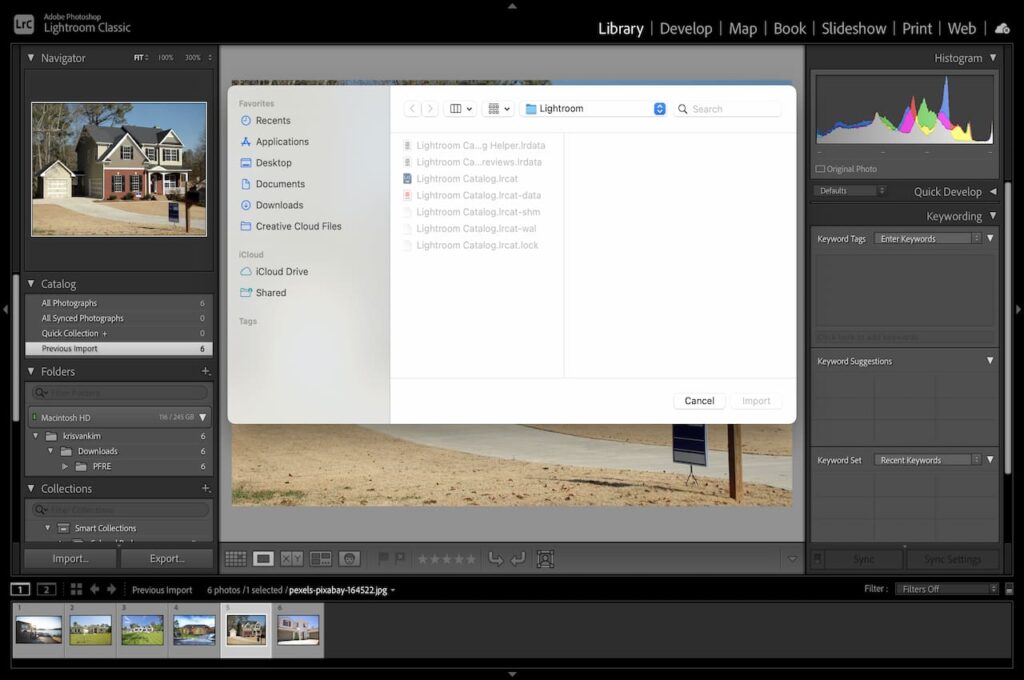Toggle the Original Photo checkbox
The height and width of the screenshot is (680, 1024).
coord(820,169)
